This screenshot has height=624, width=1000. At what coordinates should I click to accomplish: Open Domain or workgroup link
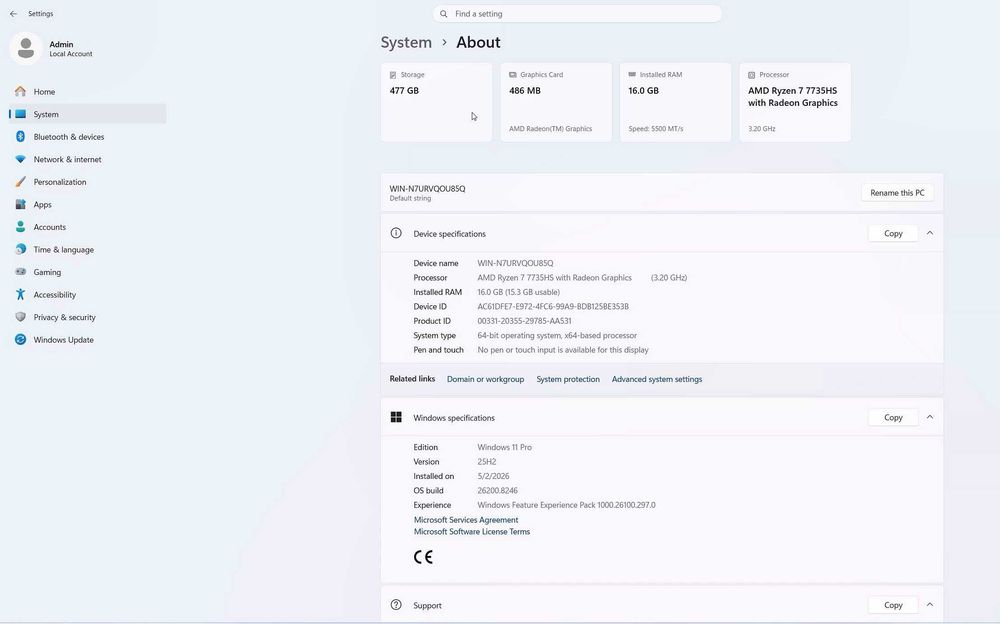tap(485, 379)
